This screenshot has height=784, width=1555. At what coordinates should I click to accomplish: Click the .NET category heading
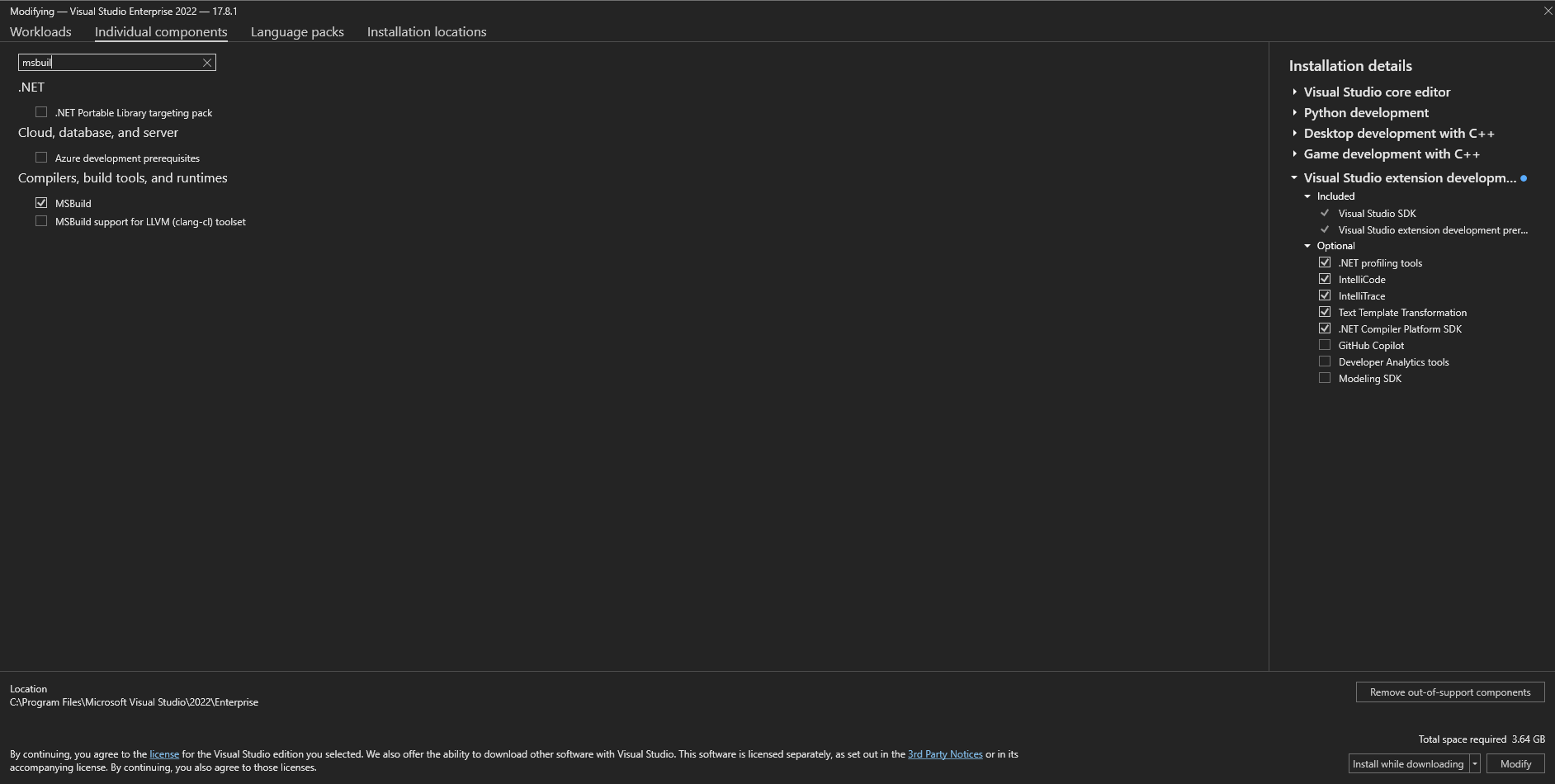(x=31, y=87)
